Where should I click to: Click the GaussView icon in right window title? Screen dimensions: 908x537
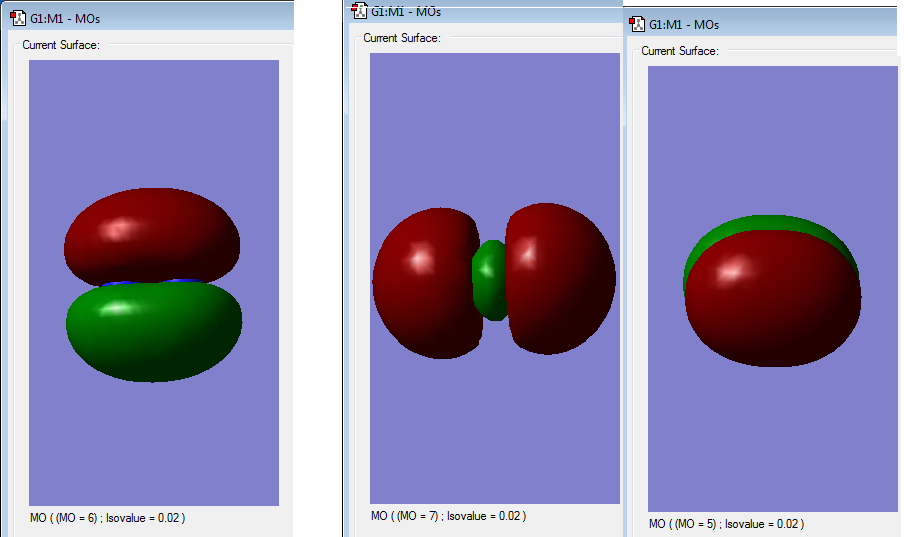[x=638, y=24]
